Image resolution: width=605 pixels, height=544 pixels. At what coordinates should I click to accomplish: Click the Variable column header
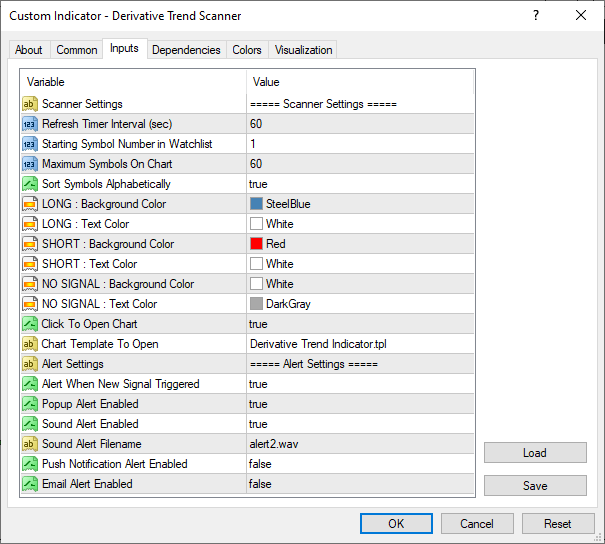pyautogui.click(x=133, y=82)
